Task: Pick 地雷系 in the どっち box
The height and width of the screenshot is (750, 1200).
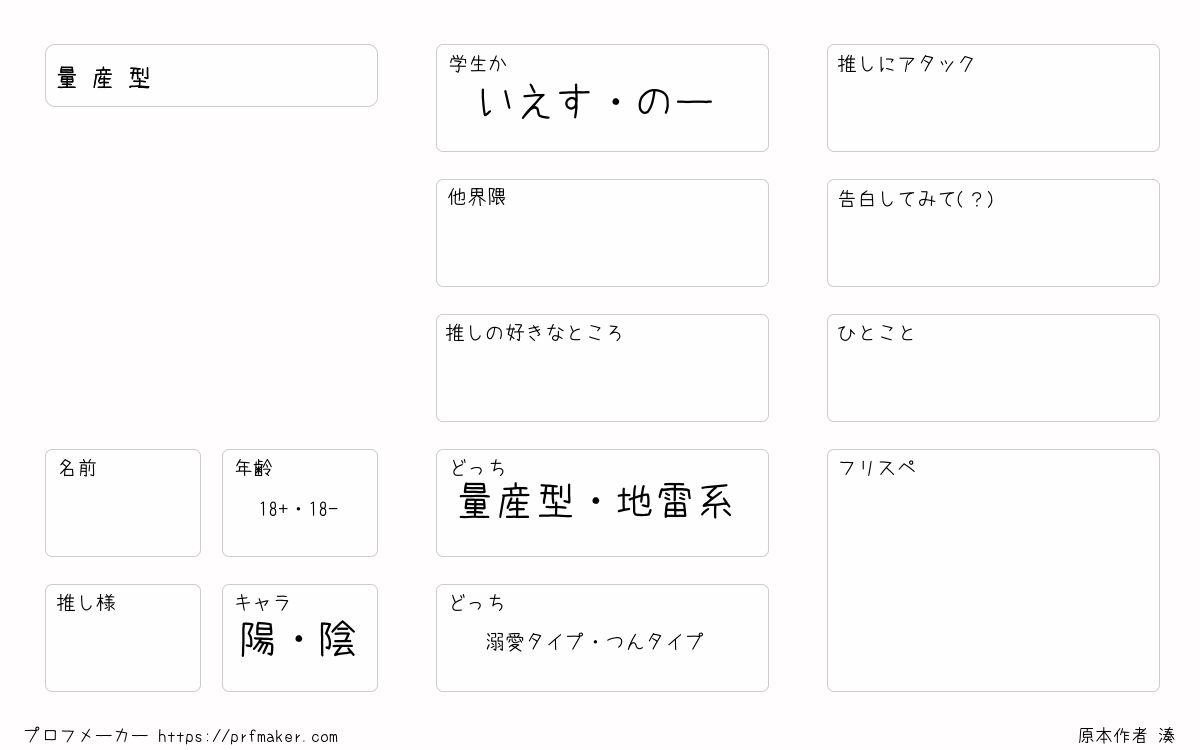Action: point(675,502)
